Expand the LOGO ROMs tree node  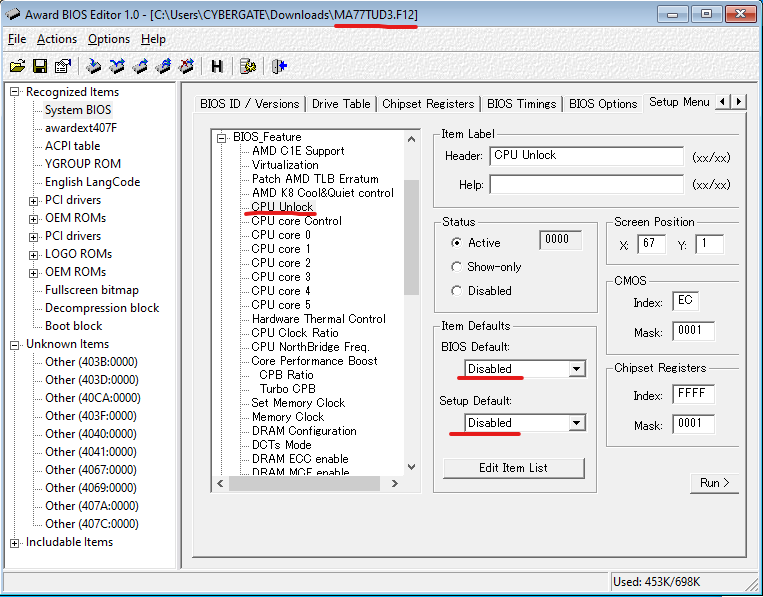coord(33,254)
